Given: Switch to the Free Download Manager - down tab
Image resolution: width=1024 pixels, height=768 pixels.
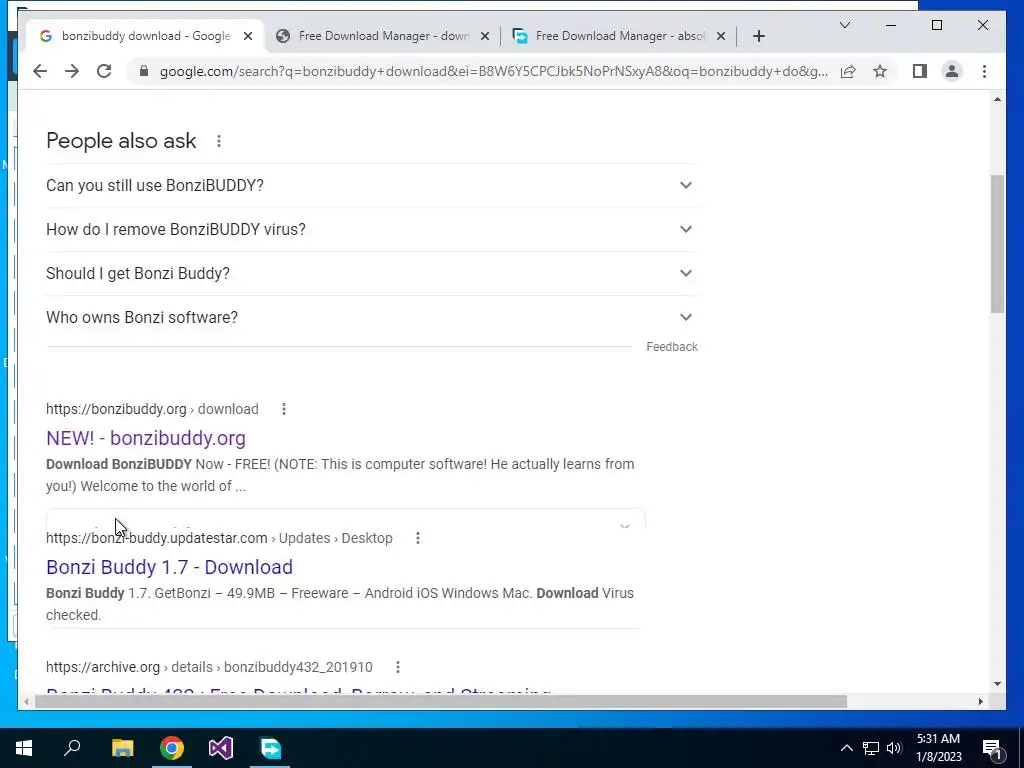Looking at the screenshot, I should tap(383, 36).
